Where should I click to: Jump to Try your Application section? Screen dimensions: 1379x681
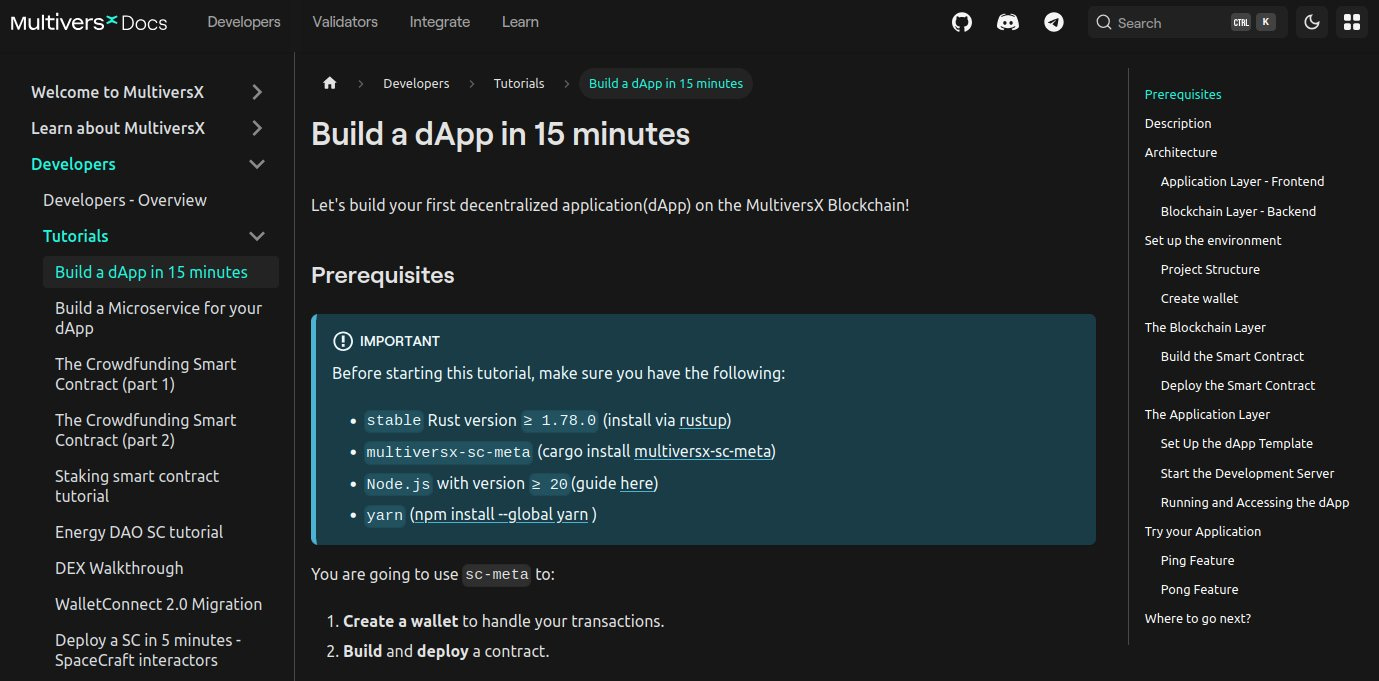[1203, 531]
